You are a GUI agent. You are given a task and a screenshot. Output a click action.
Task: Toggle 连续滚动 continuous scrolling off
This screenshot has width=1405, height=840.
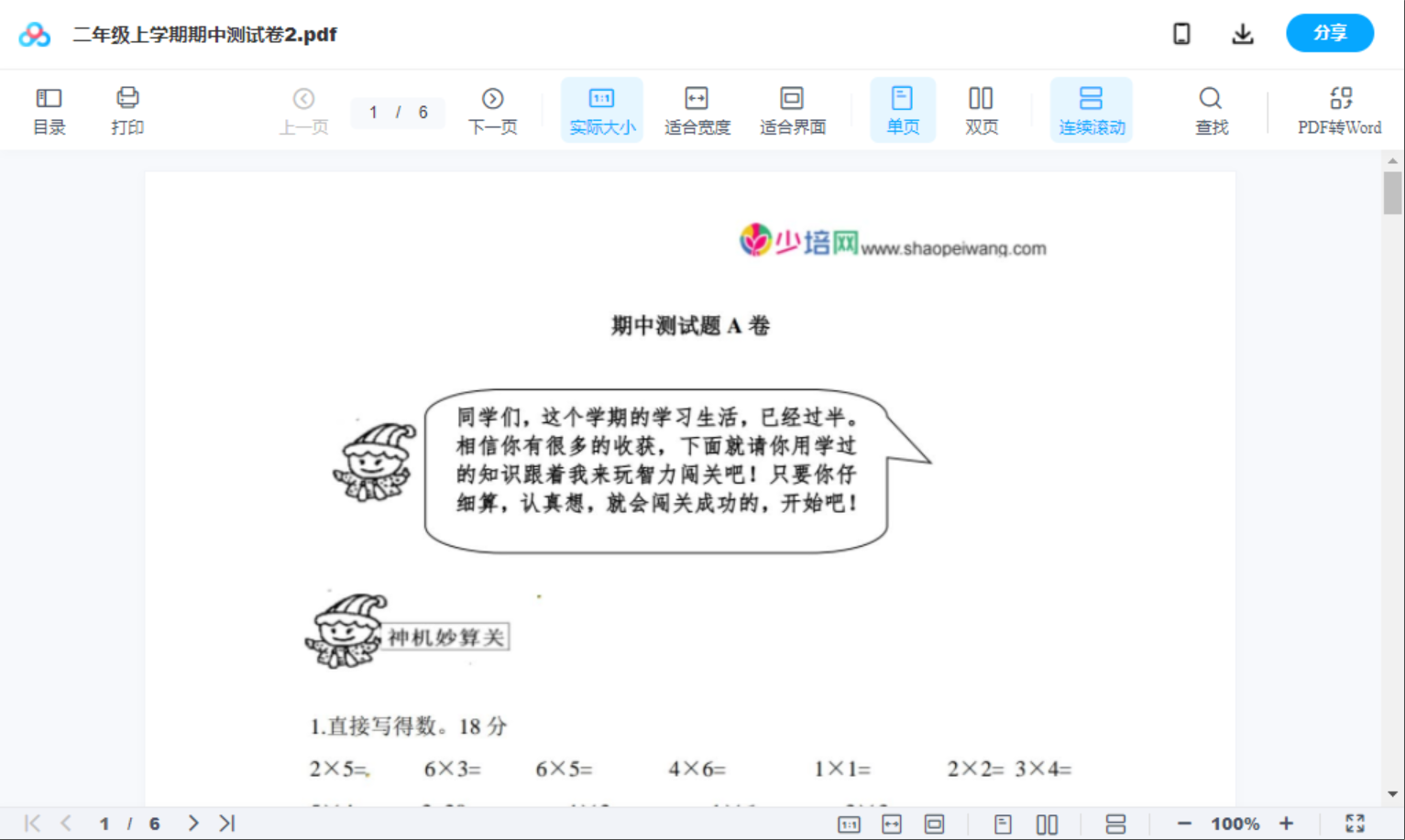pyautogui.click(x=1092, y=108)
